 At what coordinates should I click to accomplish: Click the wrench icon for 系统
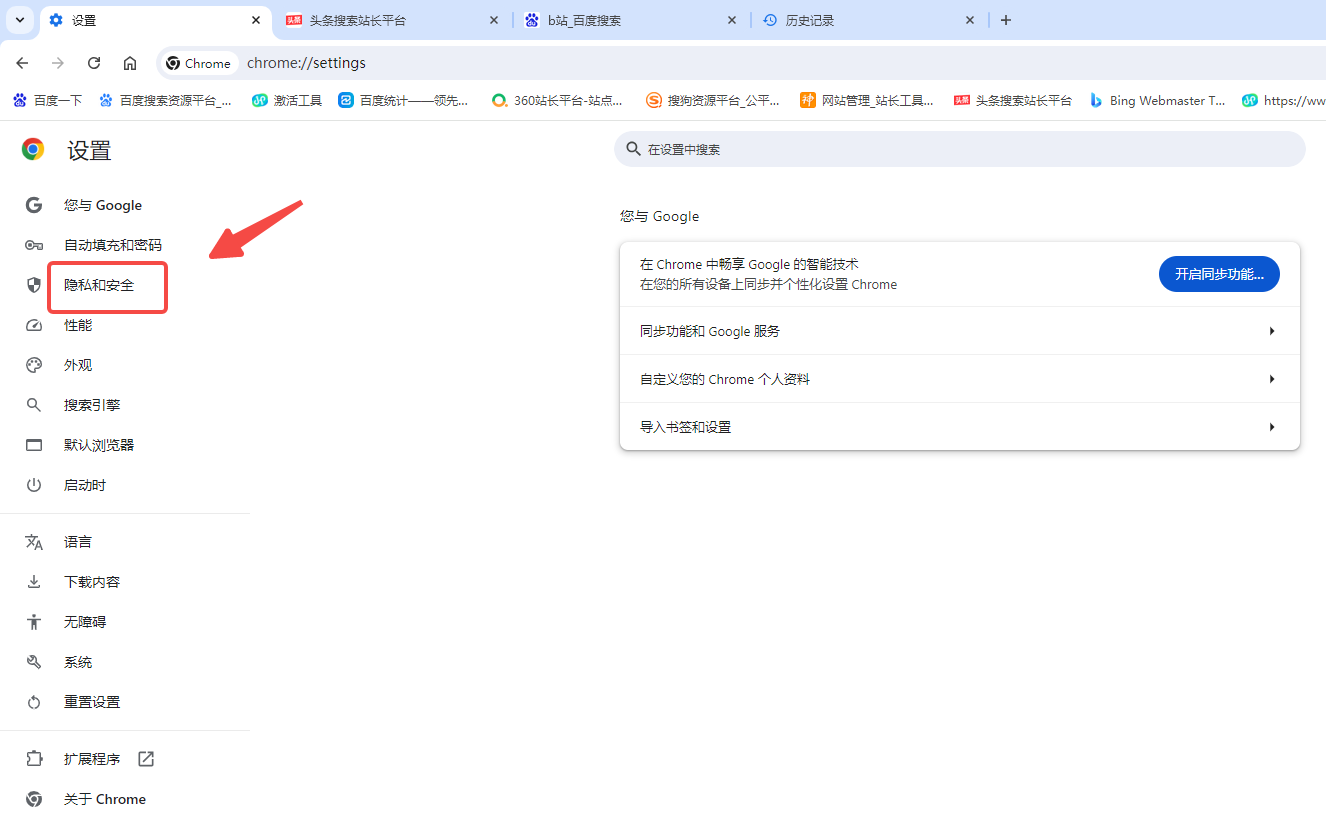(x=34, y=662)
